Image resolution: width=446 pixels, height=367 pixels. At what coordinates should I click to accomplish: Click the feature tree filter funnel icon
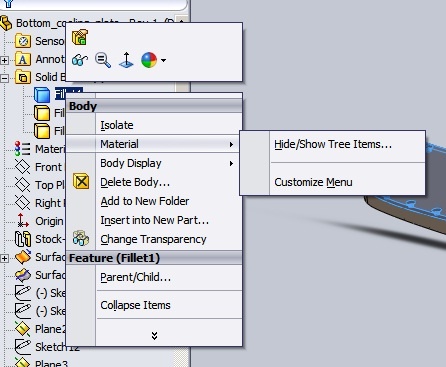(8, 3)
